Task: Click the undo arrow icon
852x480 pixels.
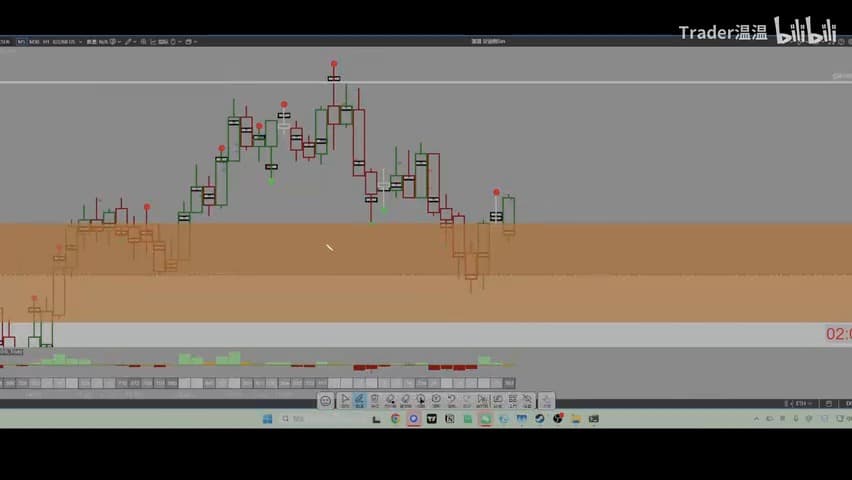Action: (452, 401)
